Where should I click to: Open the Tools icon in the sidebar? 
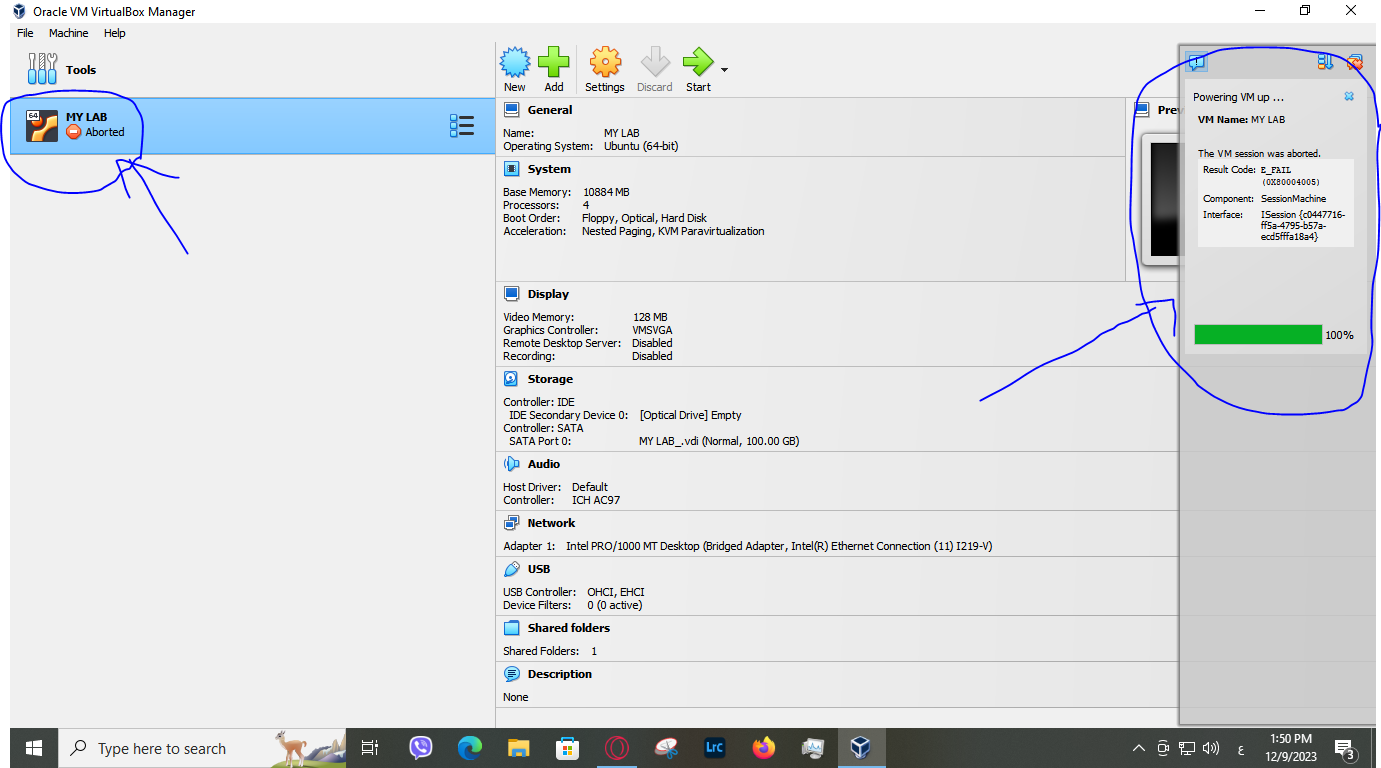(42, 69)
